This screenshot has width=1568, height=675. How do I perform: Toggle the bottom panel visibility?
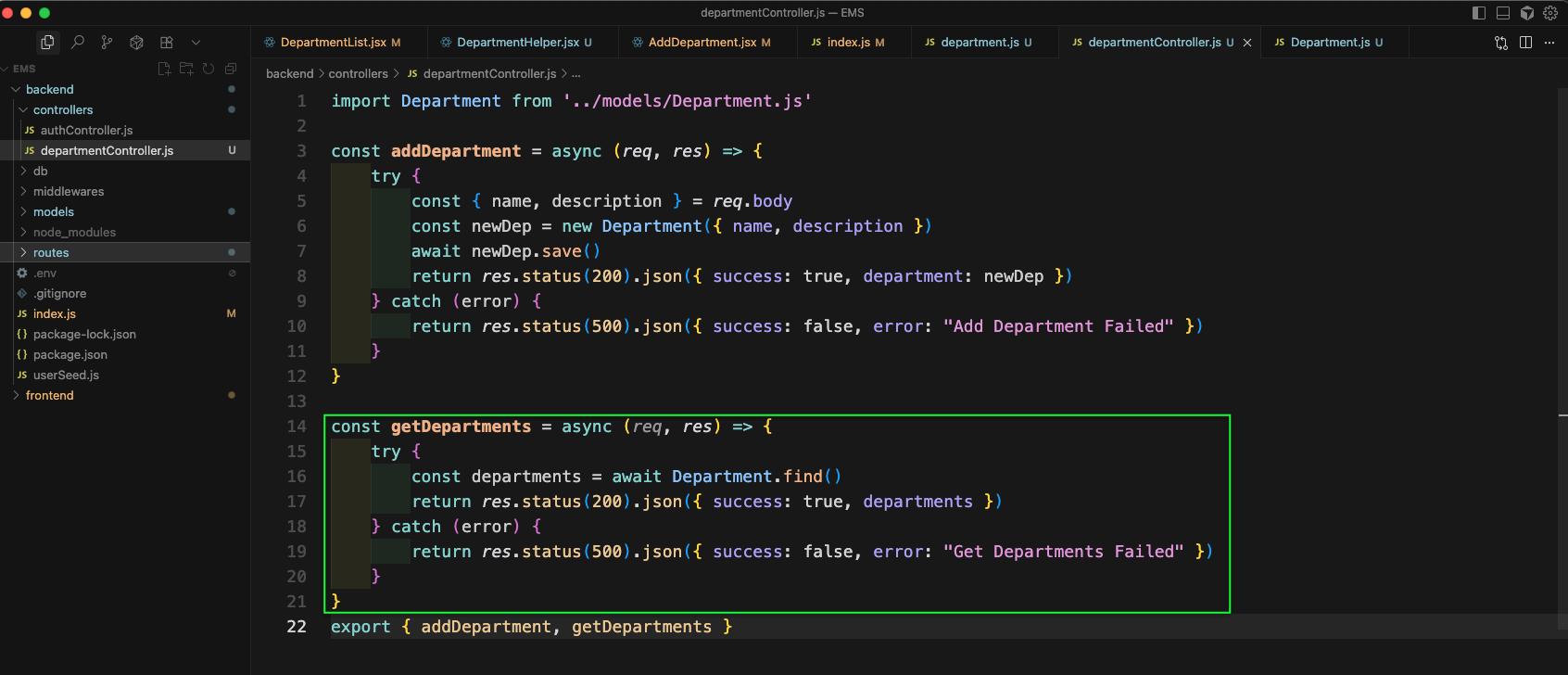[1503, 13]
